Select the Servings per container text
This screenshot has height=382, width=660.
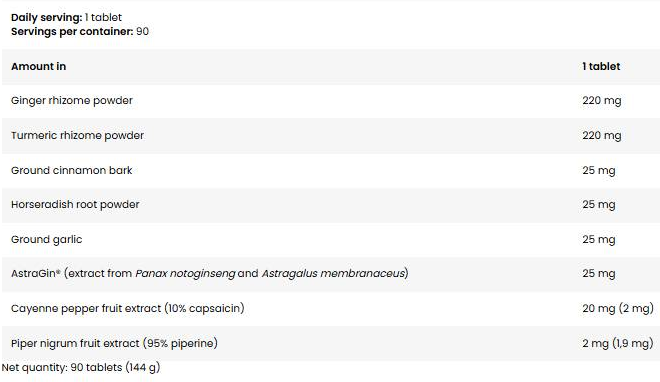click(x=72, y=32)
